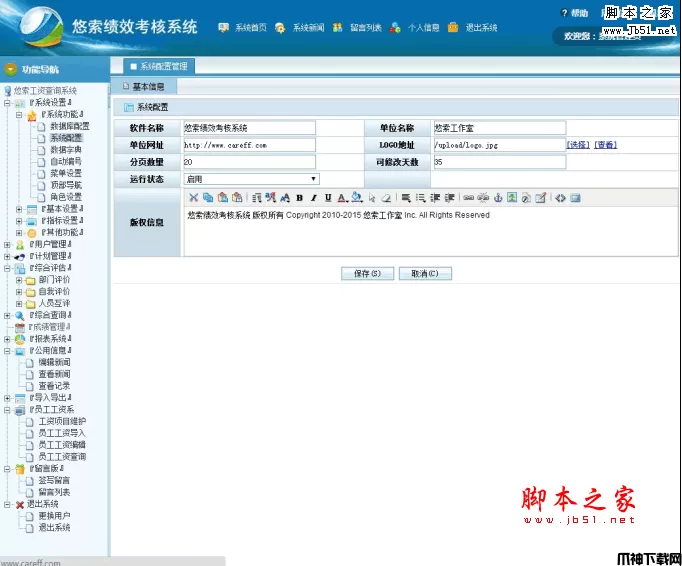Open source code view icon in editor
The height and width of the screenshot is (566, 682).
[x=560, y=197]
